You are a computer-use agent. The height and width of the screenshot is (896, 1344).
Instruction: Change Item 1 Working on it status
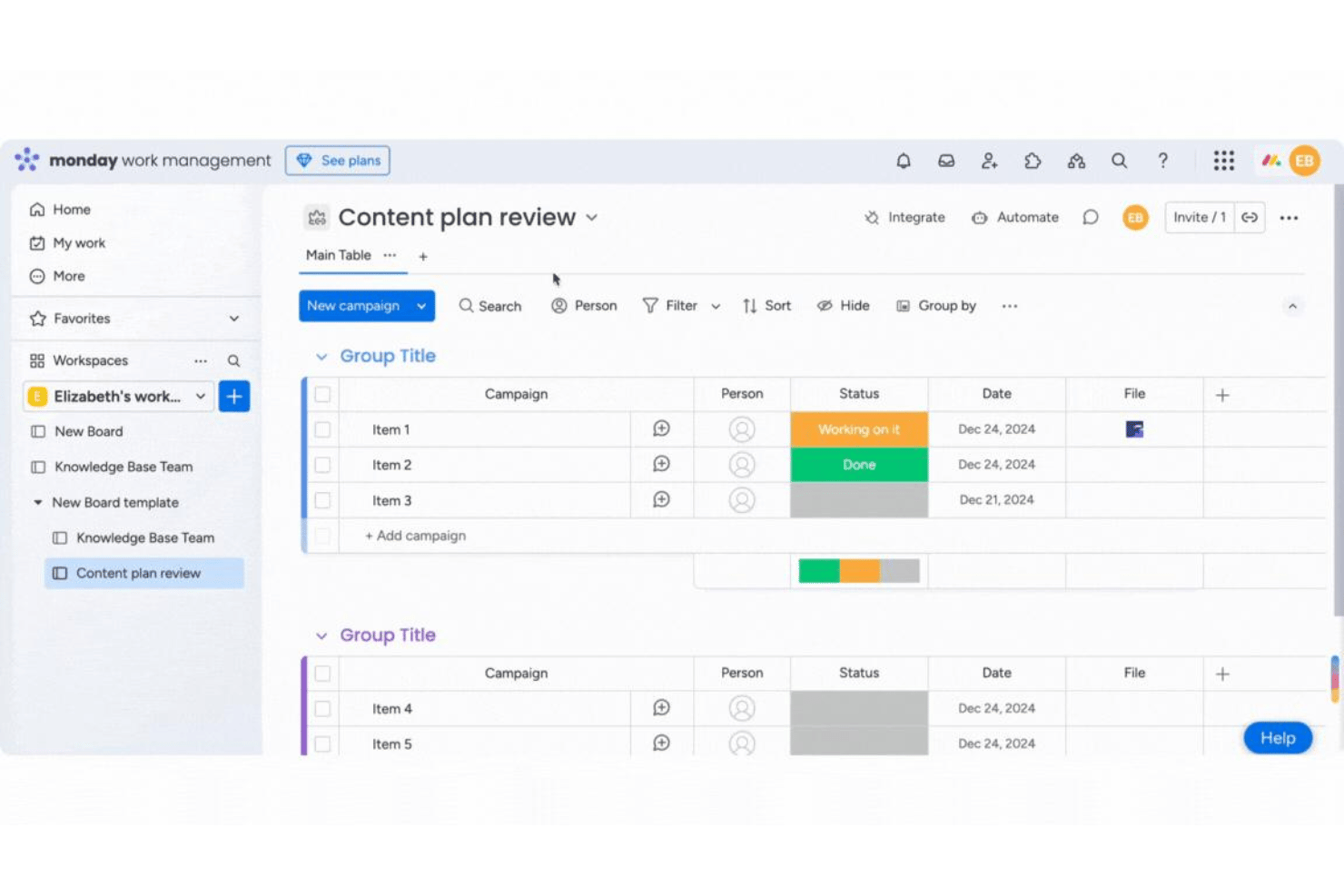click(859, 429)
